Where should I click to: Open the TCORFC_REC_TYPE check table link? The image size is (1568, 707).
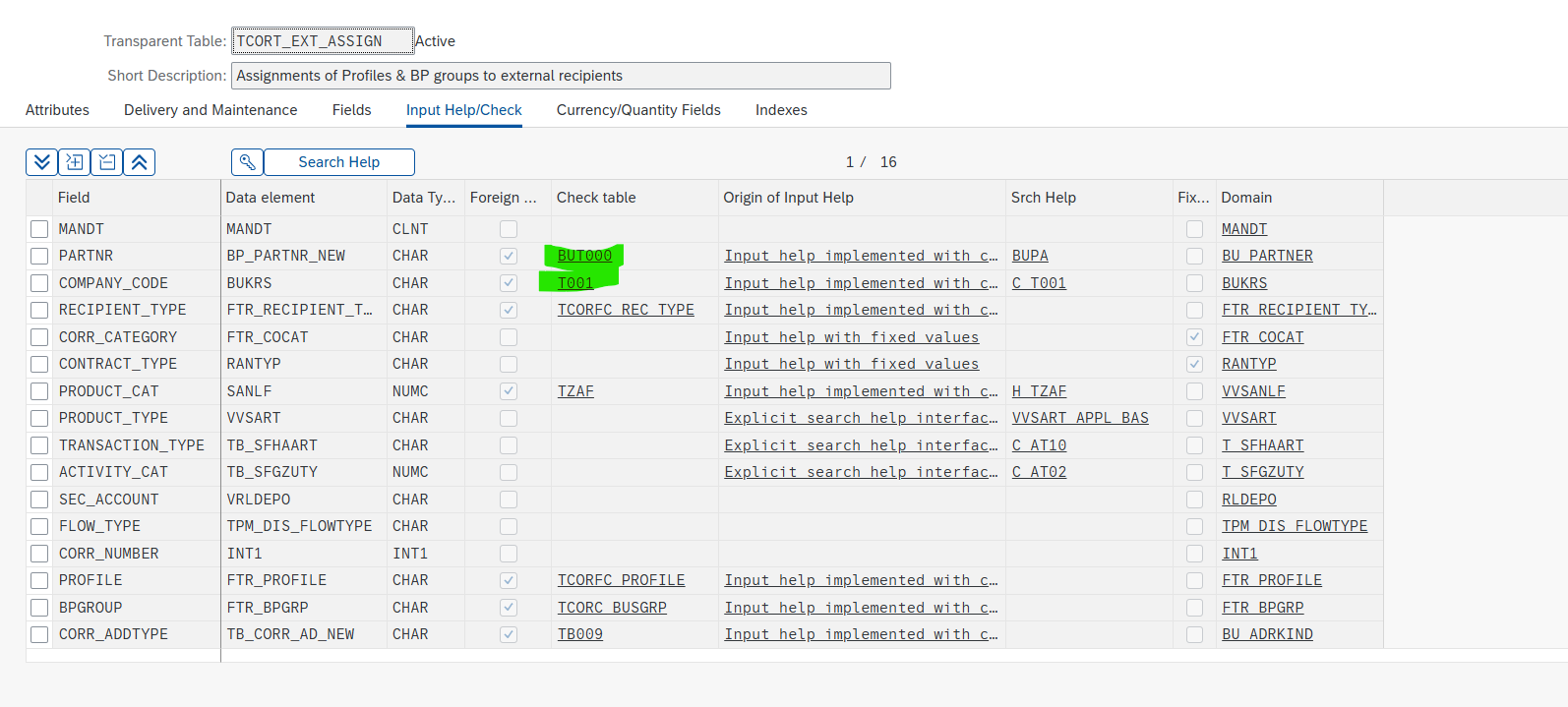point(626,310)
